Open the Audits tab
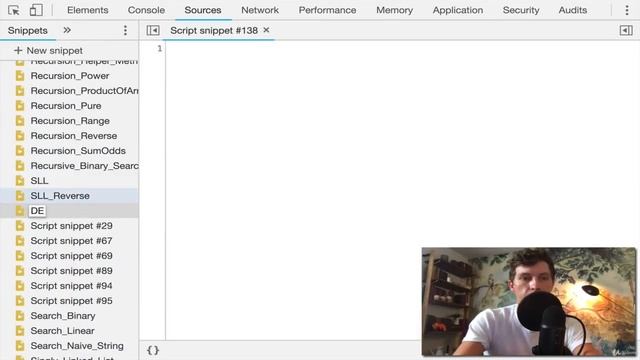Image resolution: width=640 pixels, height=360 pixels. coord(573,10)
